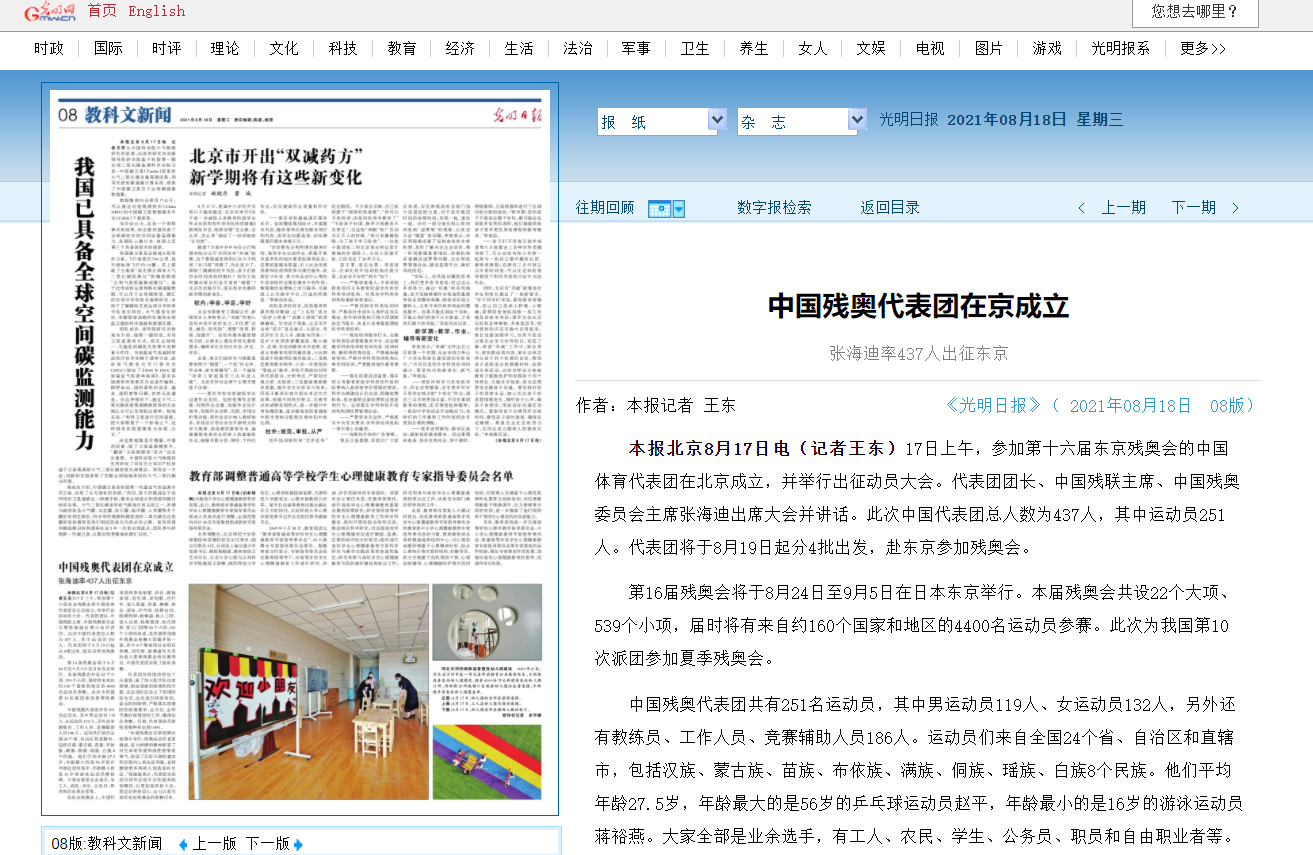
Task: Click the blue left arrow beside 上一版
Action: point(182,844)
